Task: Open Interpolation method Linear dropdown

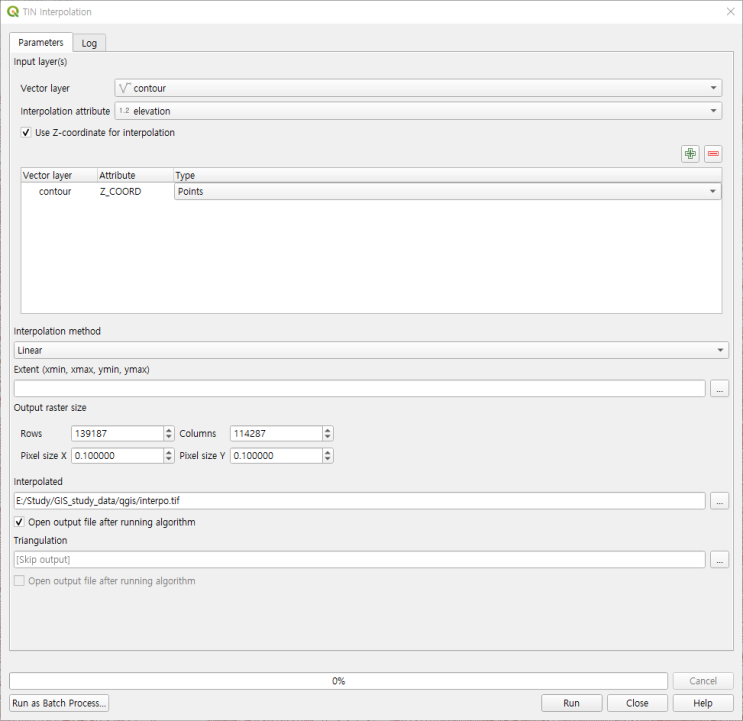Action: (x=371, y=351)
